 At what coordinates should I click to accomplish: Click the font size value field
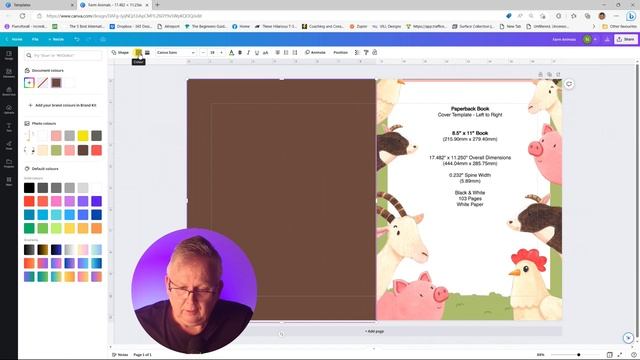point(213,52)
